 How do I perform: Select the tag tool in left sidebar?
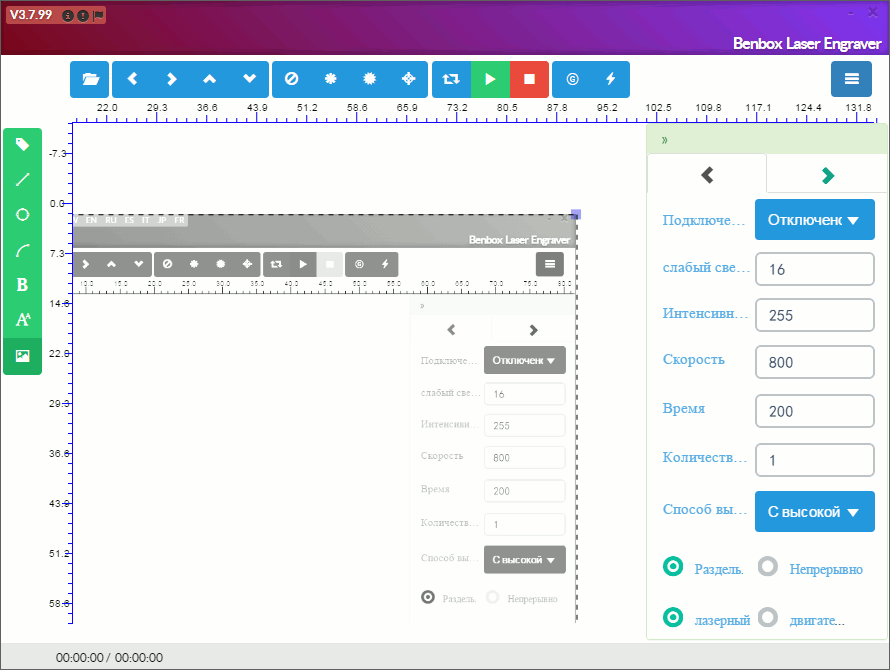pyautogui.click(x=22, y=145)
